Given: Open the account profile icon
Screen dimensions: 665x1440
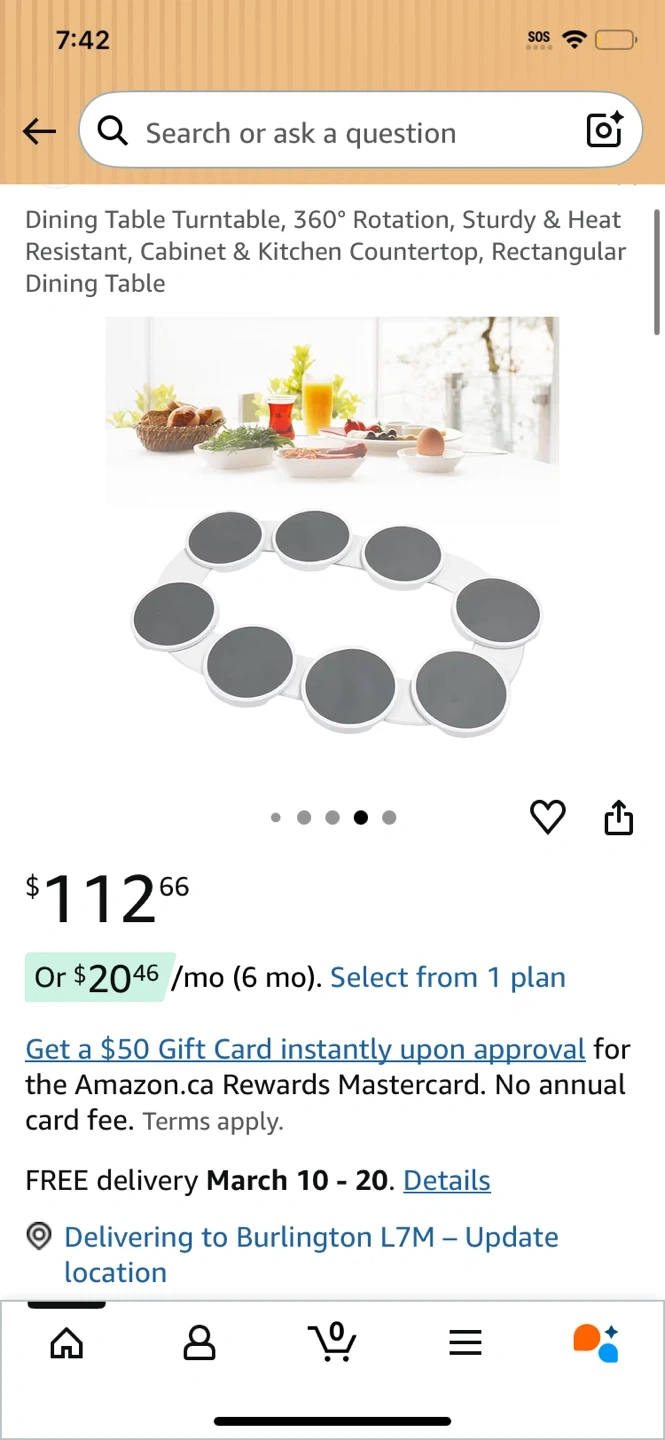Looking at the screenshot, I should [x=200, y=1342].
